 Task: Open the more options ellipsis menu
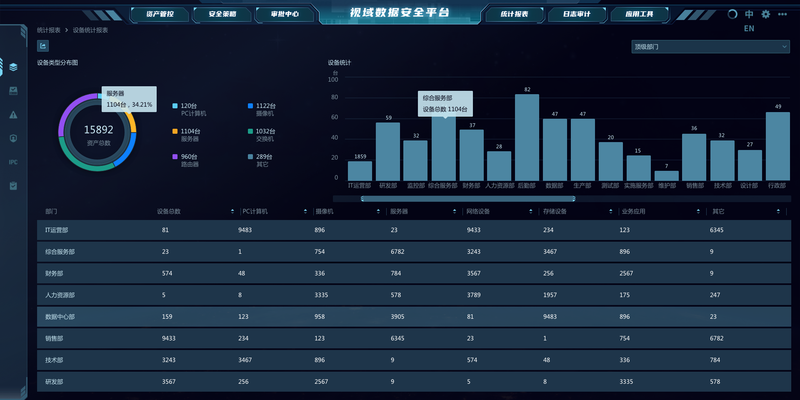point(782,14)
